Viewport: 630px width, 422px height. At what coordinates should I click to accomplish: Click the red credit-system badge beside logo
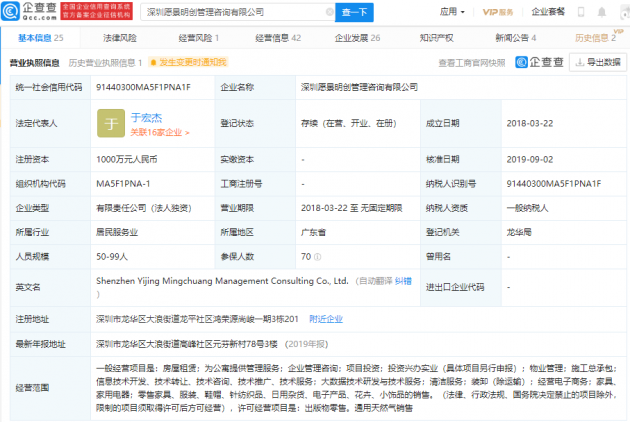pos(96,11)
